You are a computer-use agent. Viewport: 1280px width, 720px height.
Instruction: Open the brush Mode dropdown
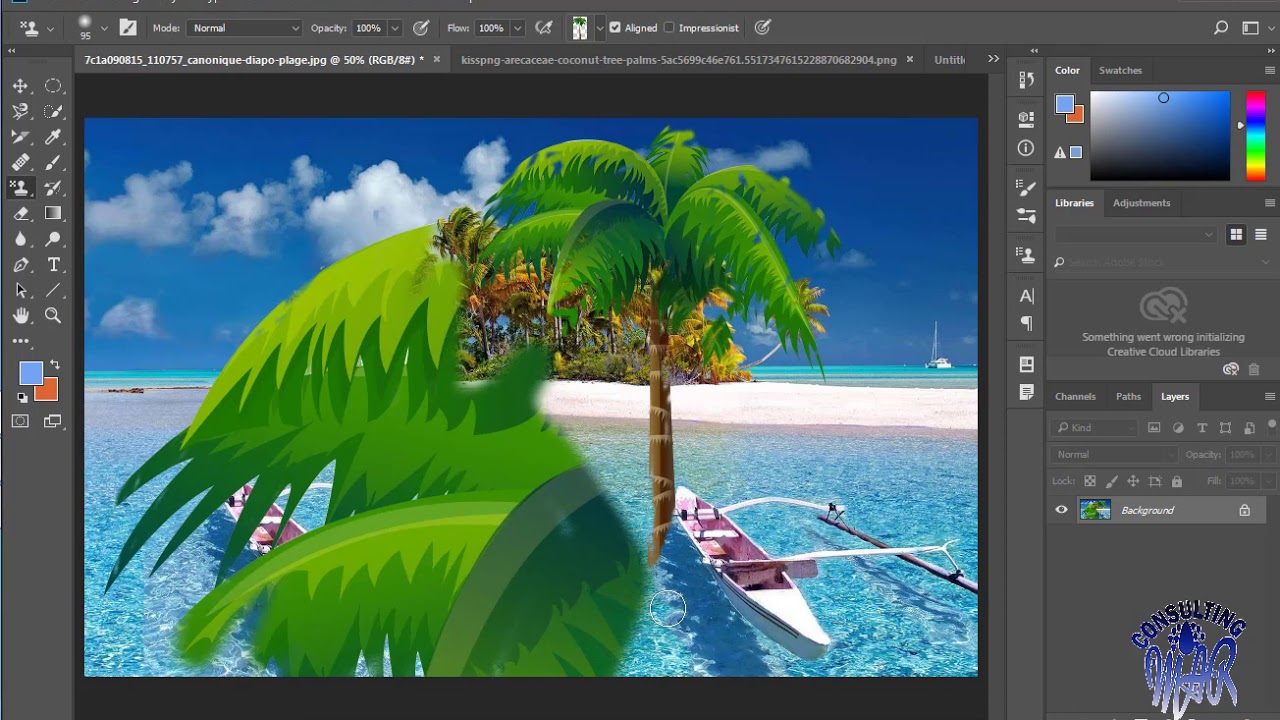tap(244, 28)
